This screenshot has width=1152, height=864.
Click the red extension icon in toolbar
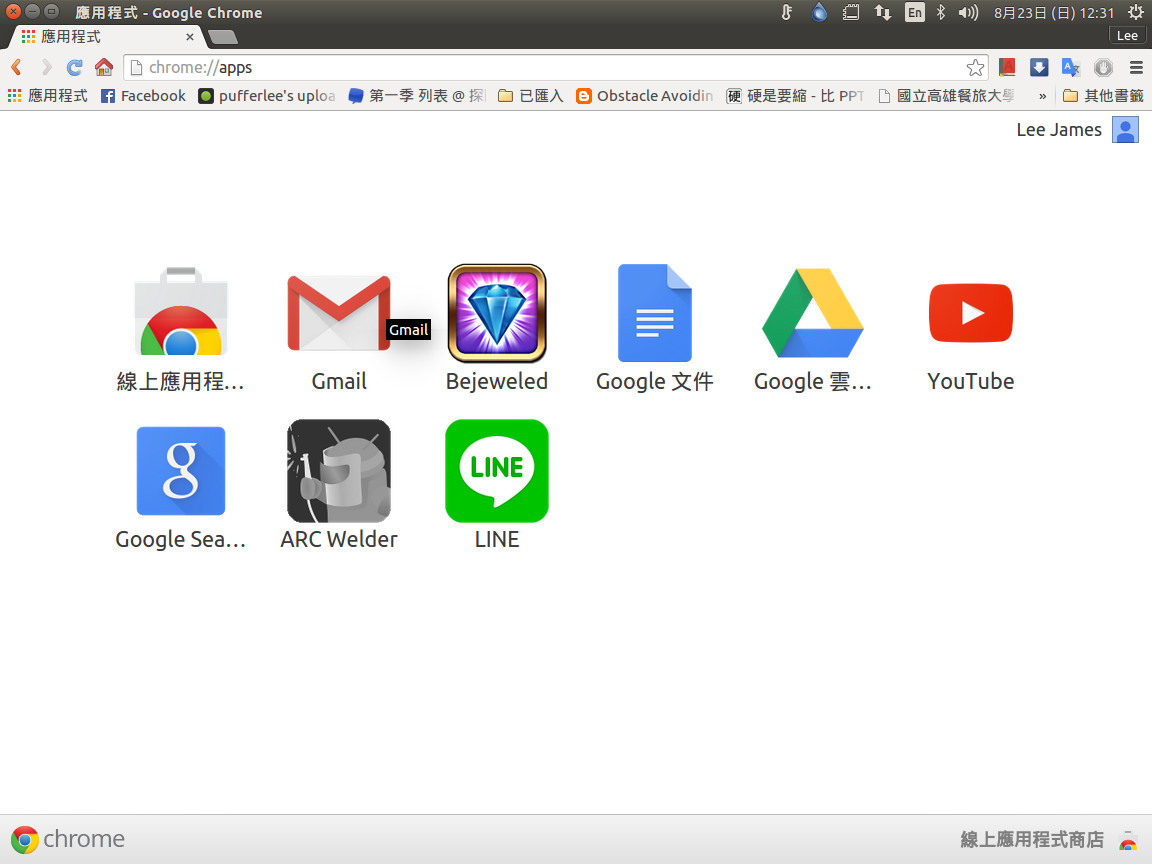click(1007, 68)
